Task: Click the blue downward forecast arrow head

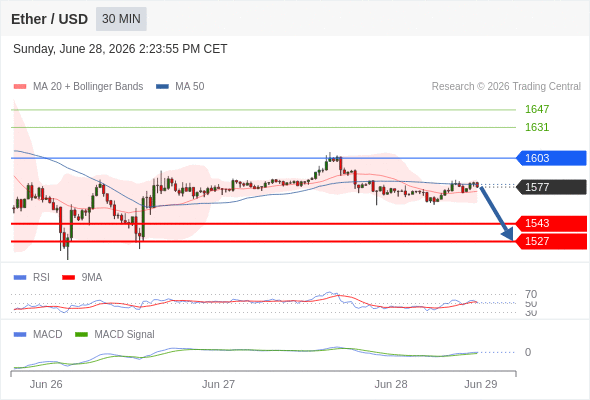Action: point(508,234)
